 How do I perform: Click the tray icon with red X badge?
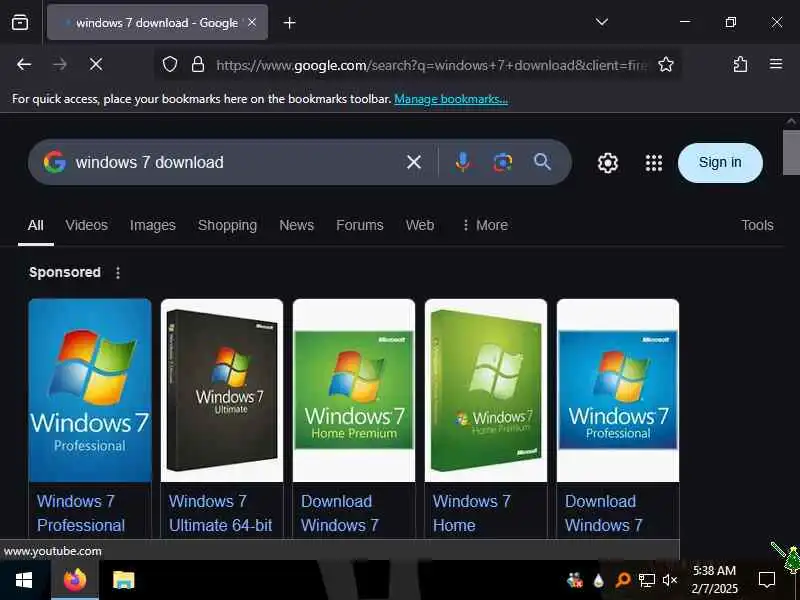(574, 580)
